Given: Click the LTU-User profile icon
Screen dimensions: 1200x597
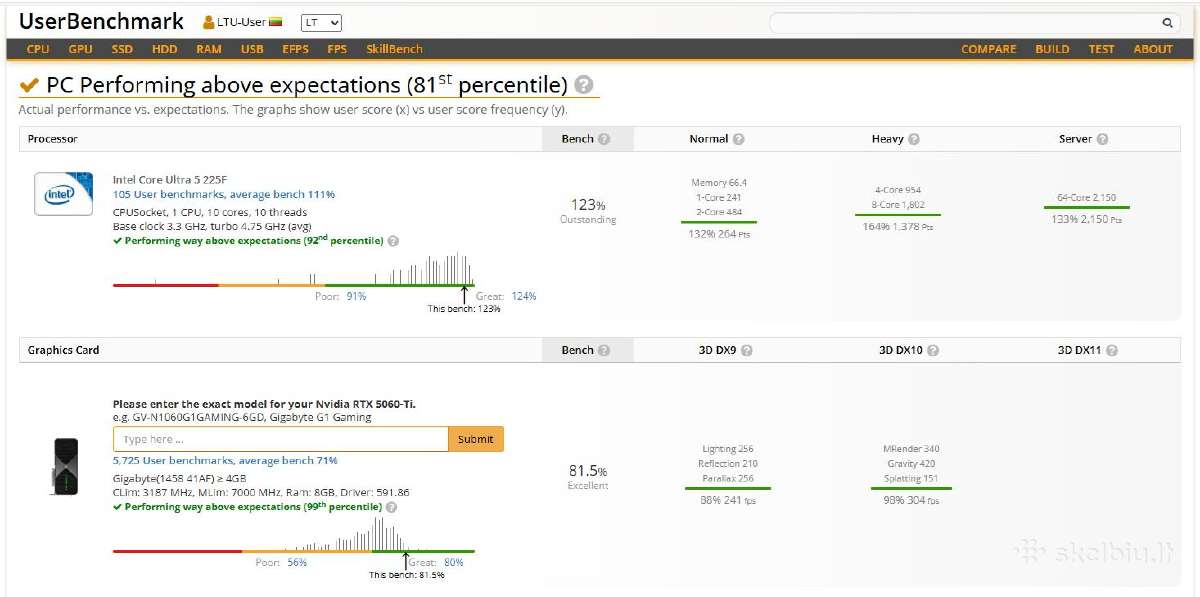Looking at the screenshot, I should click(209, 22).
